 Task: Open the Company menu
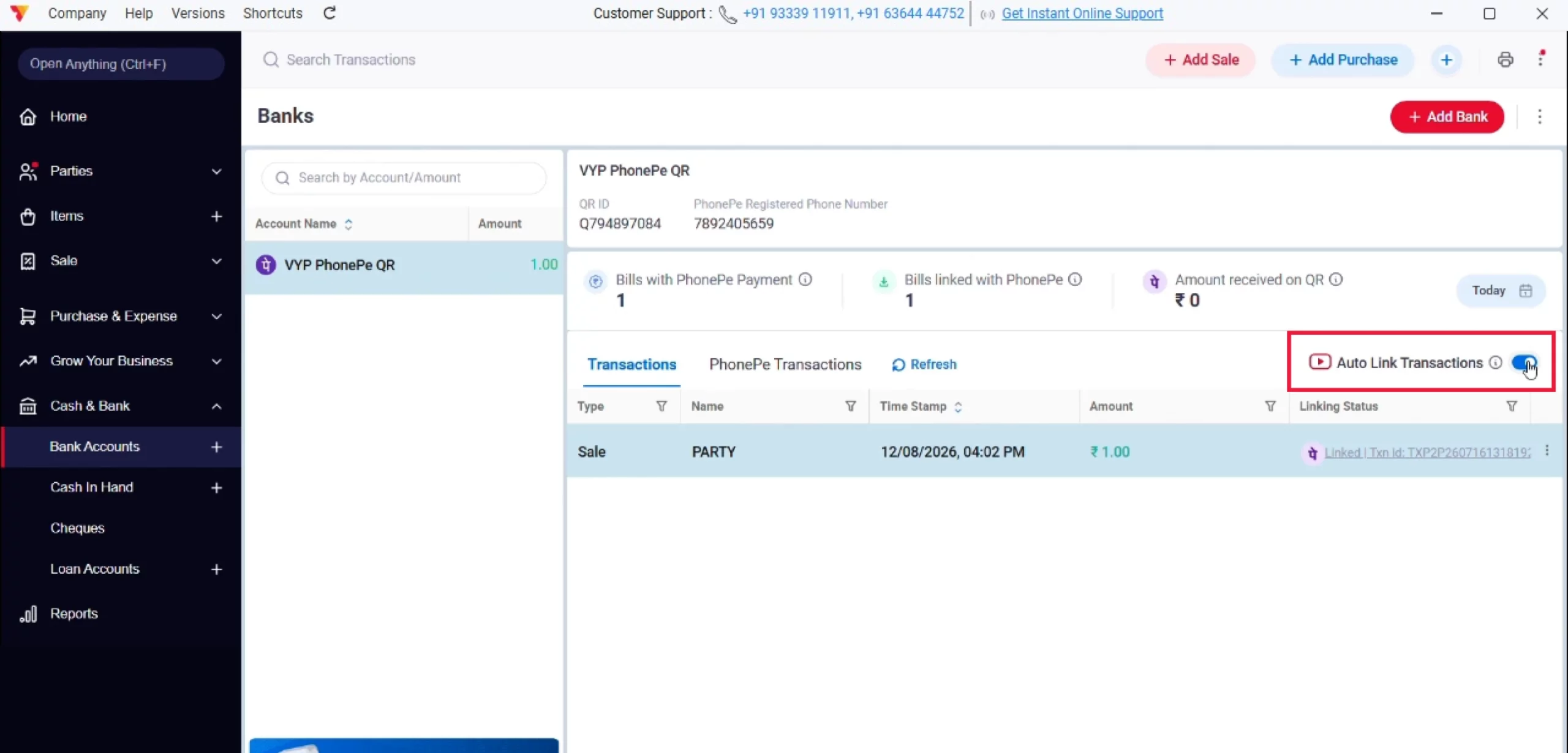[77, 13]
